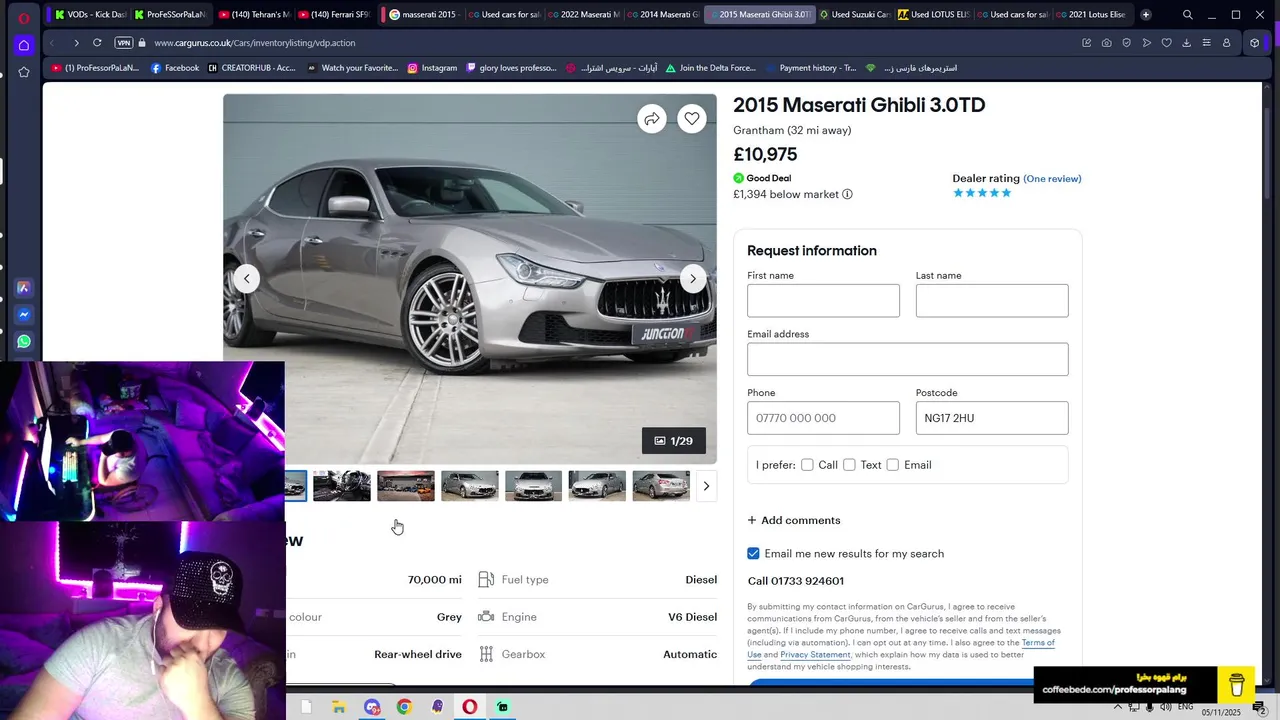1280x720 pixels.
Task: Click Call 01733 924601 number
Action: point(796,581)
